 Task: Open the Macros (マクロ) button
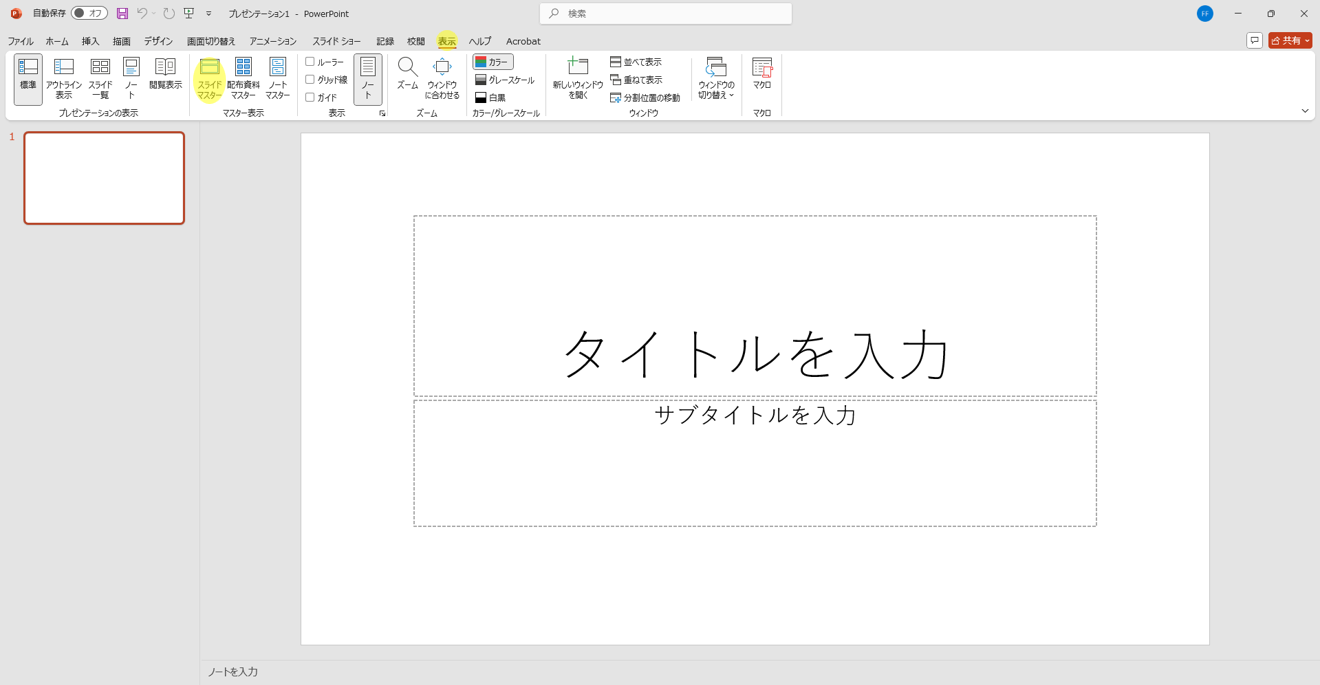tap(762, 74)
